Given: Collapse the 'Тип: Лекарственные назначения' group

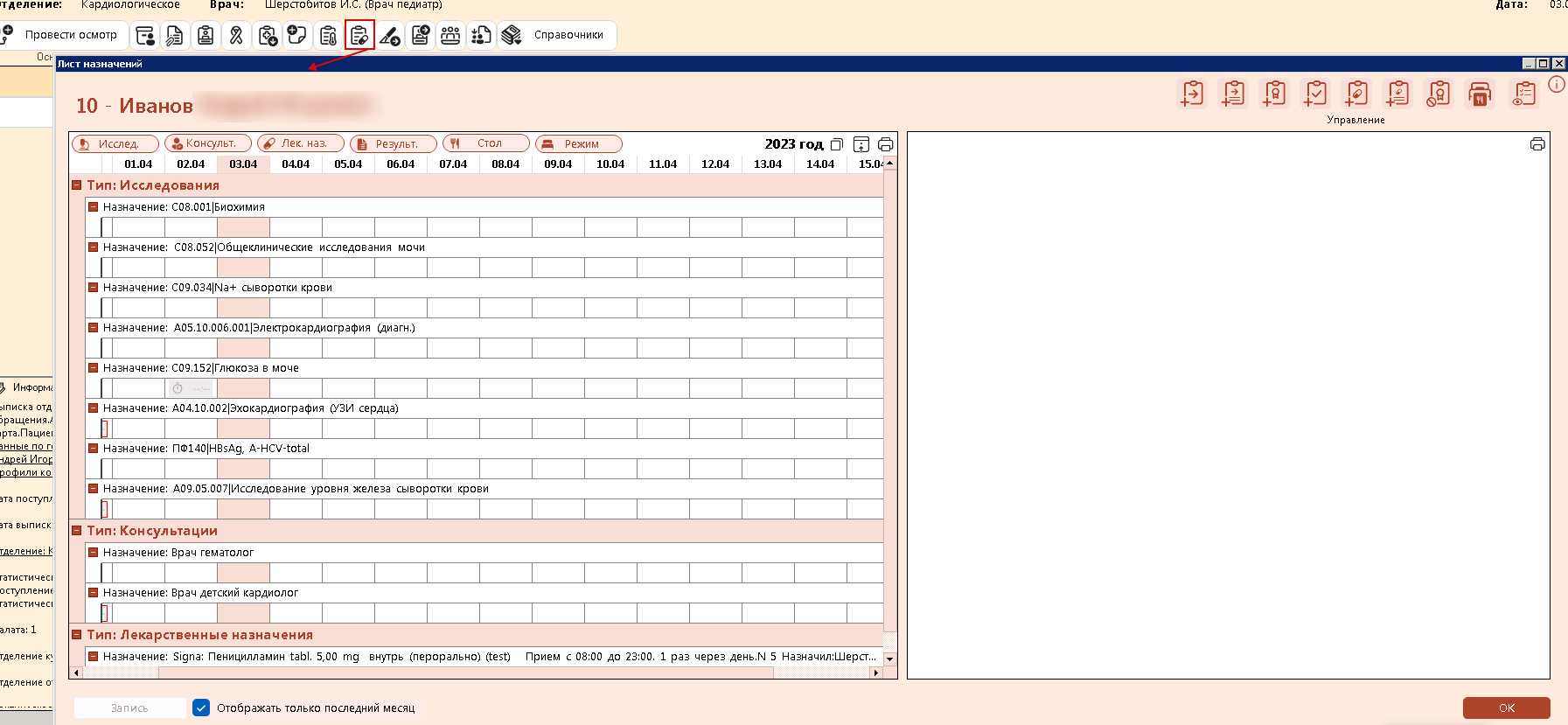Looking at the screenshot, I should pos(77,635).
